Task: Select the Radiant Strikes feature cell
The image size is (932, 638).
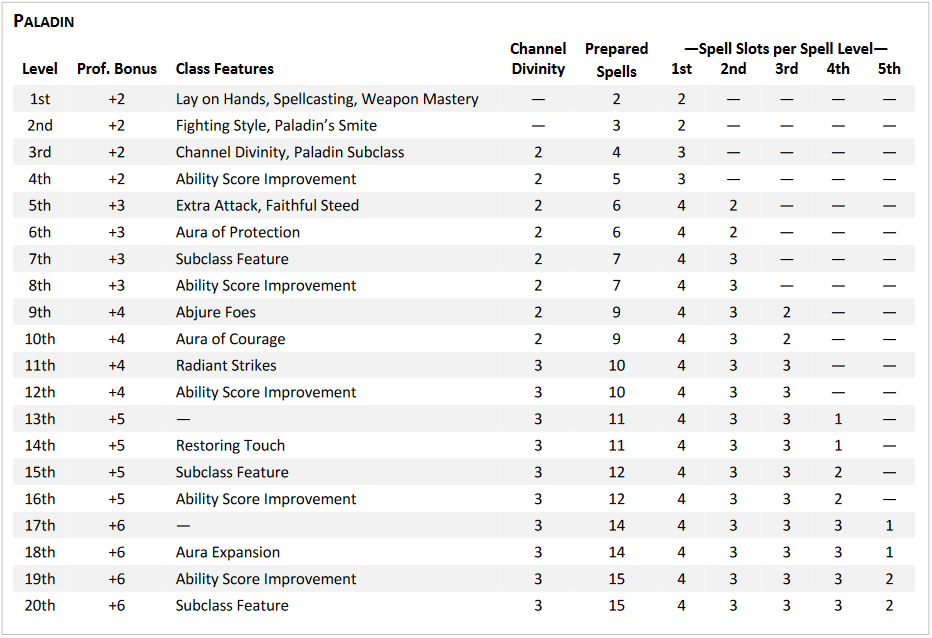Action: point(226,366)
